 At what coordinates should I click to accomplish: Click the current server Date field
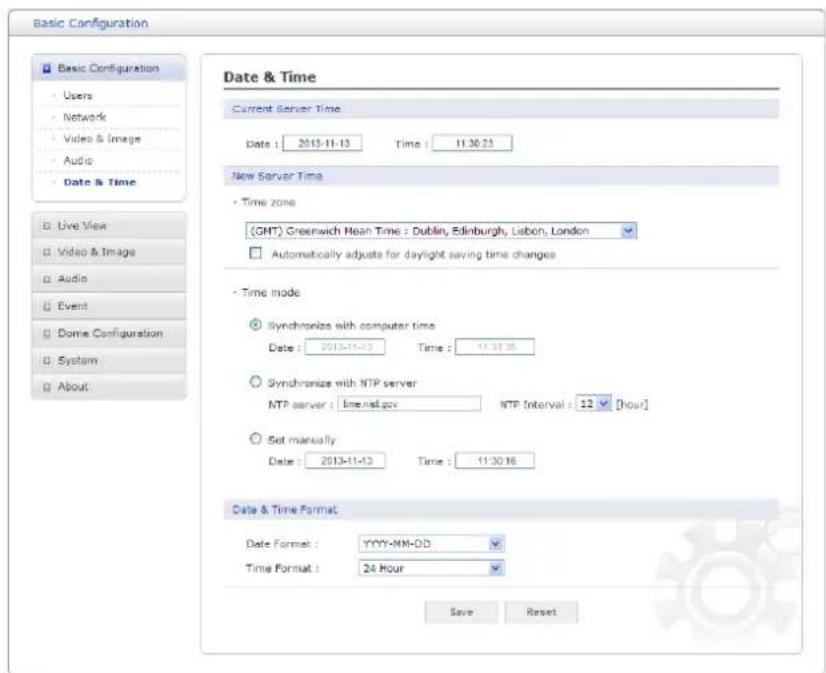322,143
